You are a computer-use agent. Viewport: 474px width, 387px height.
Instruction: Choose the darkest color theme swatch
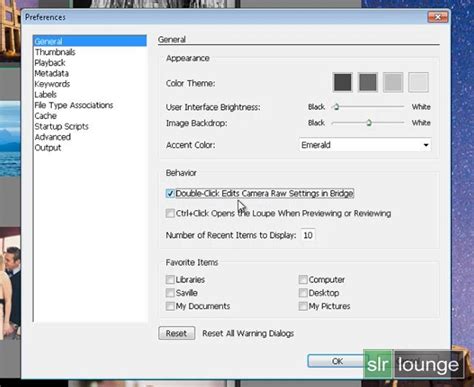pos(342,82)
